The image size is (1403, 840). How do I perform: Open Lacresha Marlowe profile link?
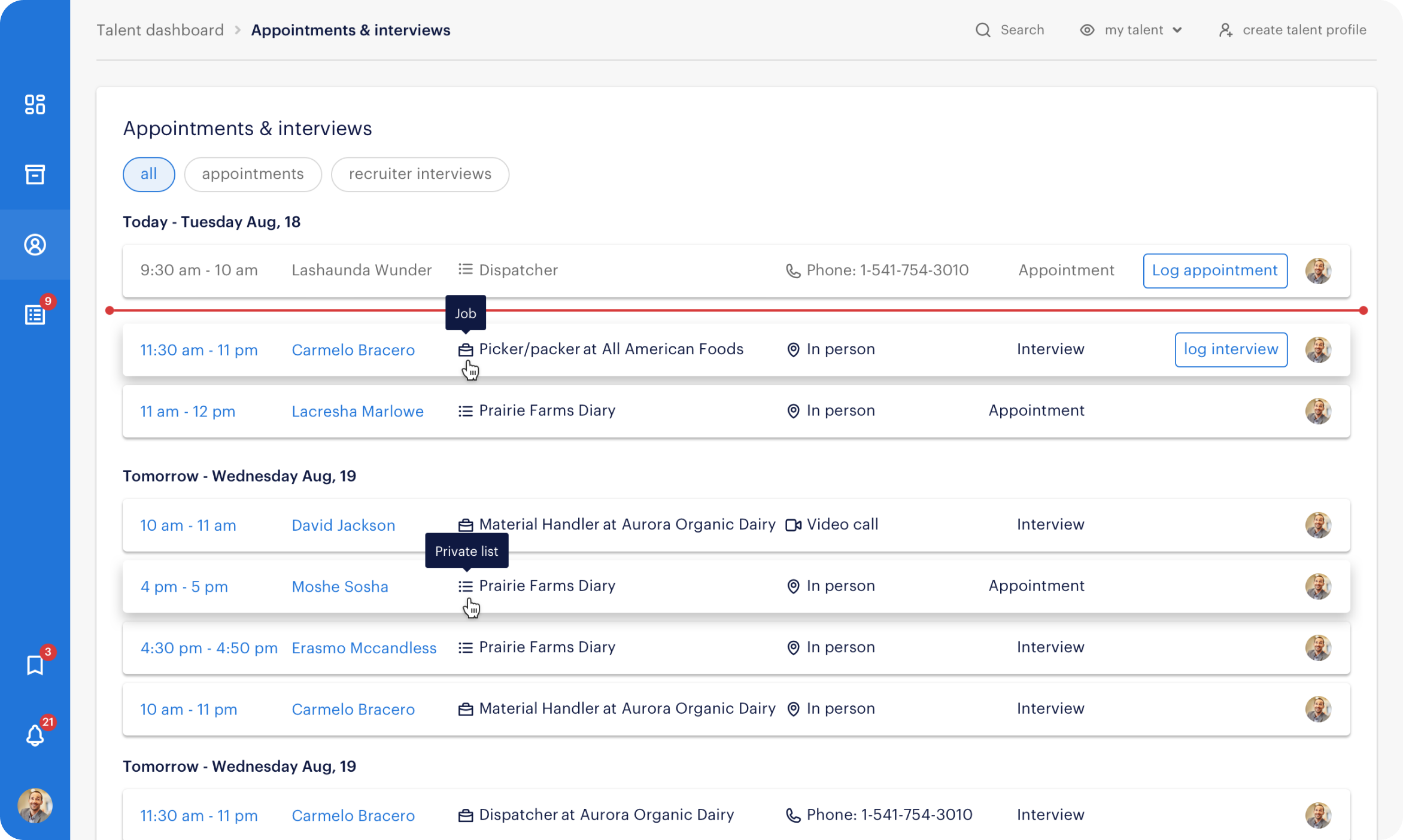[x=357, y=412]
